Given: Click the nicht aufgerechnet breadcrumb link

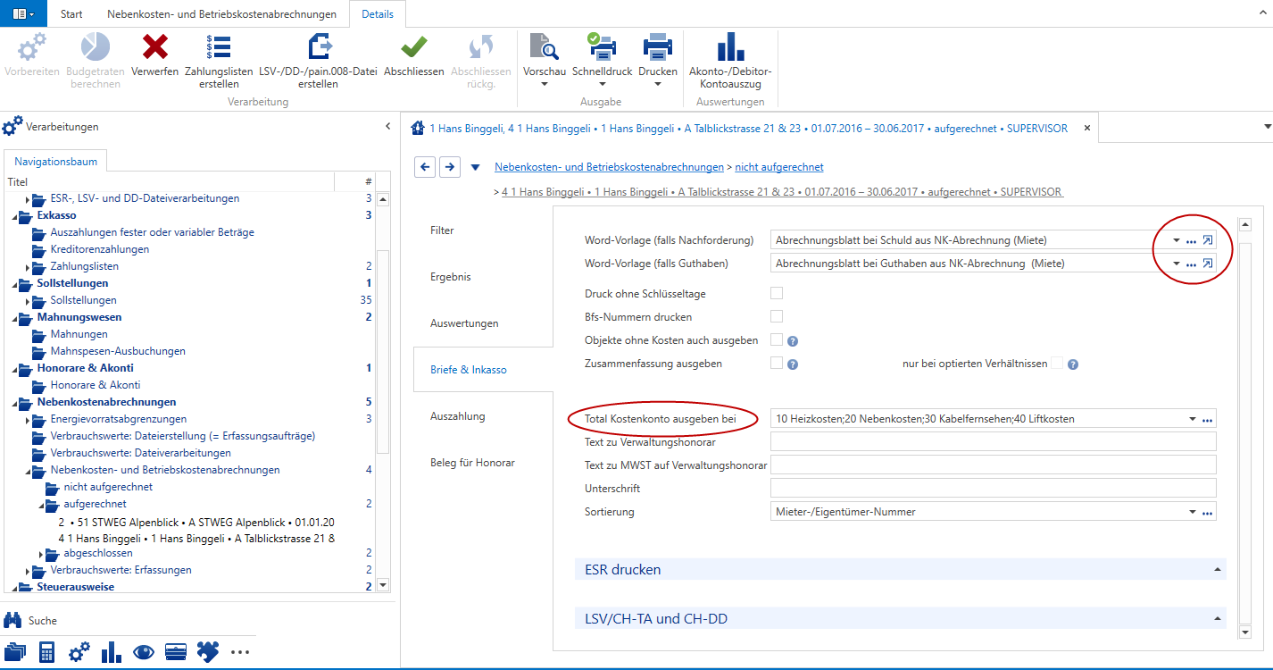Looking at the screenshot, I should click(x=779, y=167).
